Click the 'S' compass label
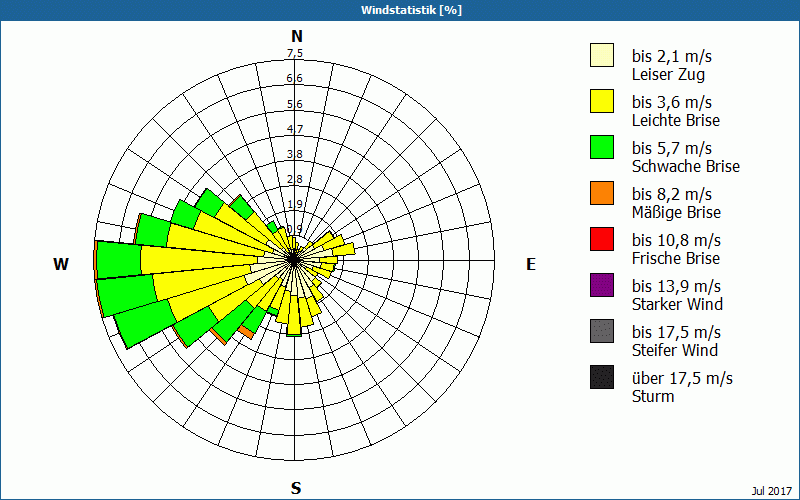800x500 pixels. coord(296,488)
